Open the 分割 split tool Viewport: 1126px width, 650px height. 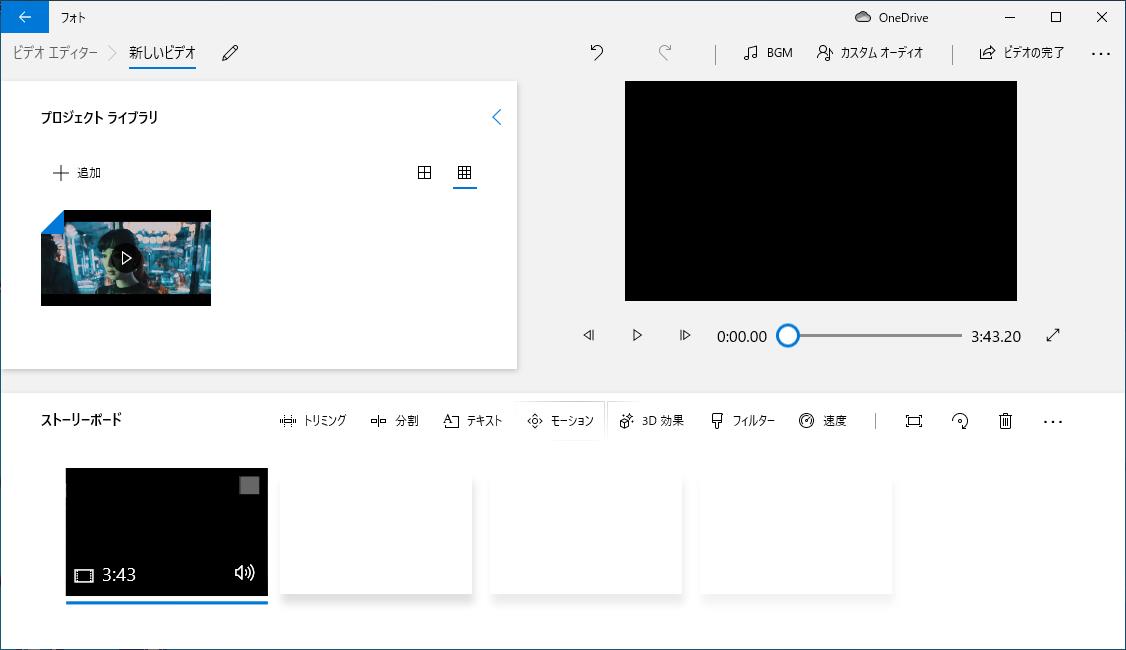coord(394,421)
